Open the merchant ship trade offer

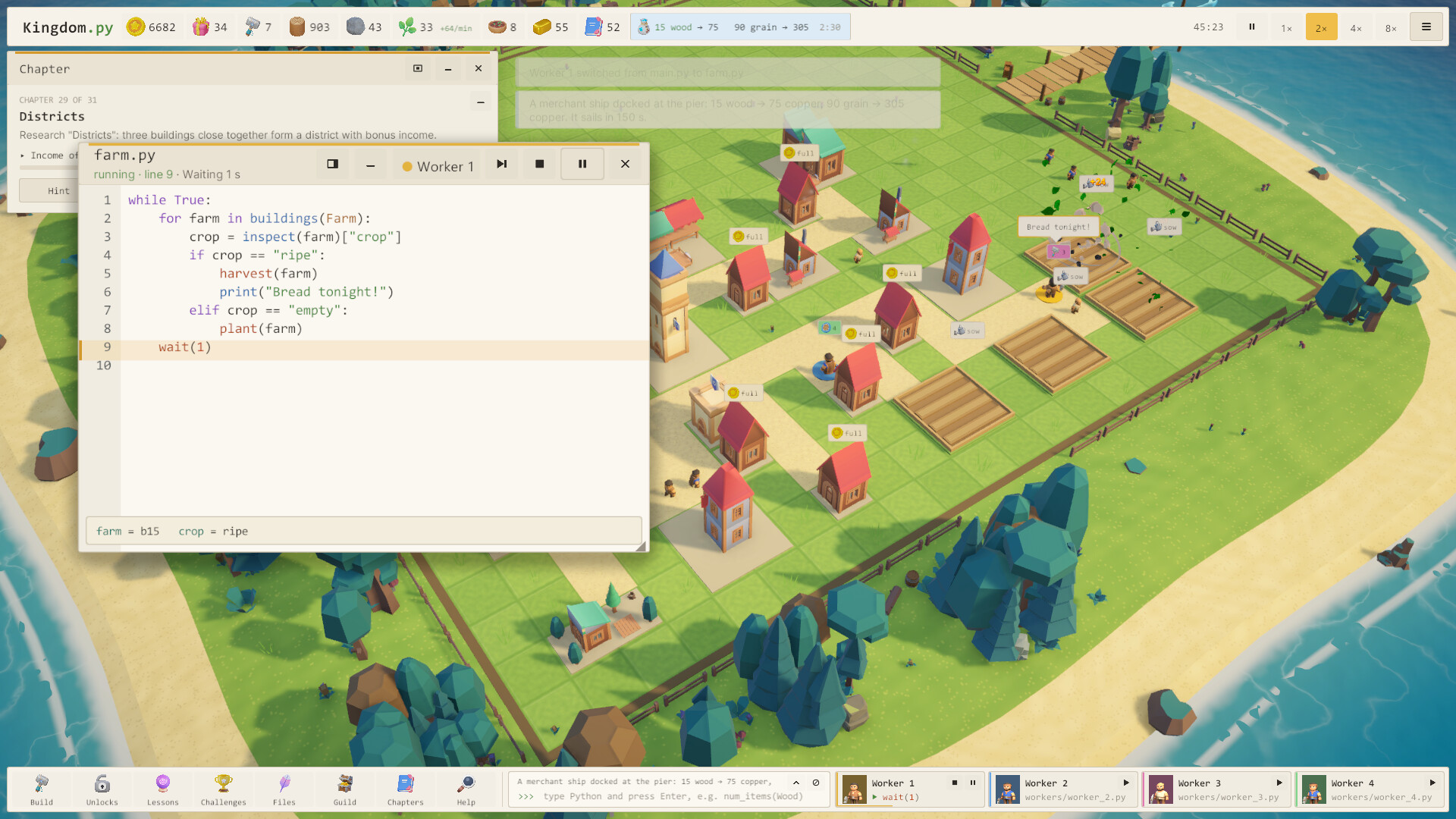(740, 27)
